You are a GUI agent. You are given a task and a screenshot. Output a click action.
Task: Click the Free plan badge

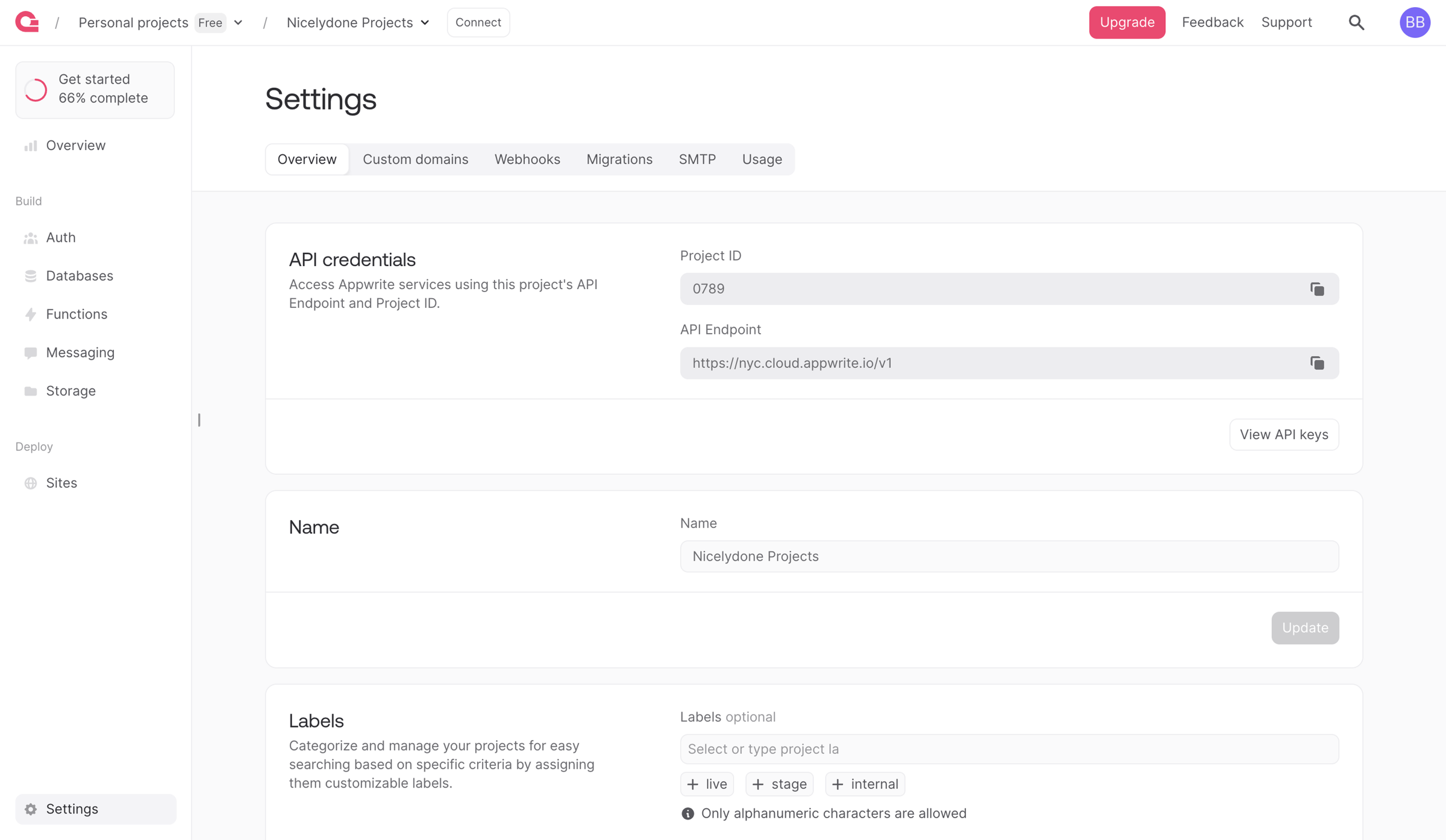(x=210, y=23)
